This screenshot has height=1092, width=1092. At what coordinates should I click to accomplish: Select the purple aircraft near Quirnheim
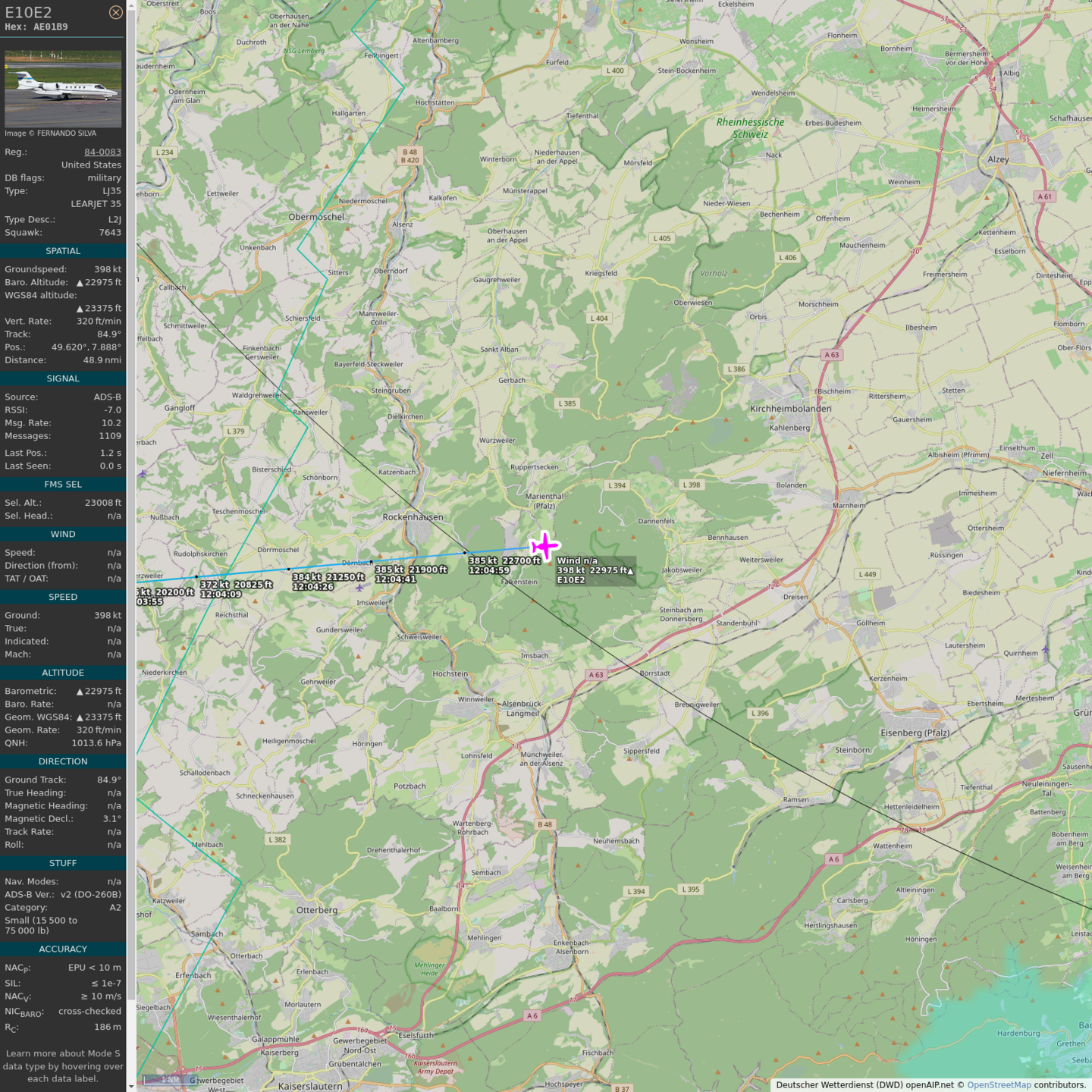[1046, 649]
